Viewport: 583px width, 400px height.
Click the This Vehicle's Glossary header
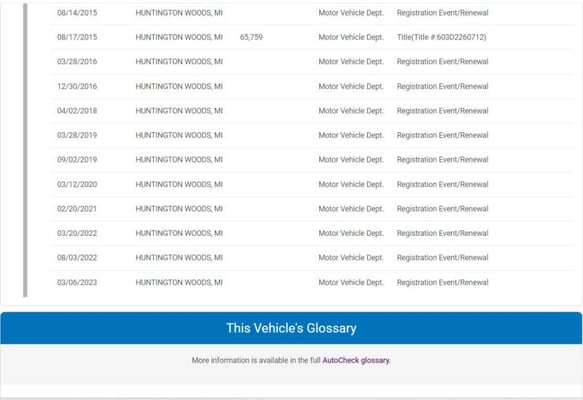pos(292,328)
